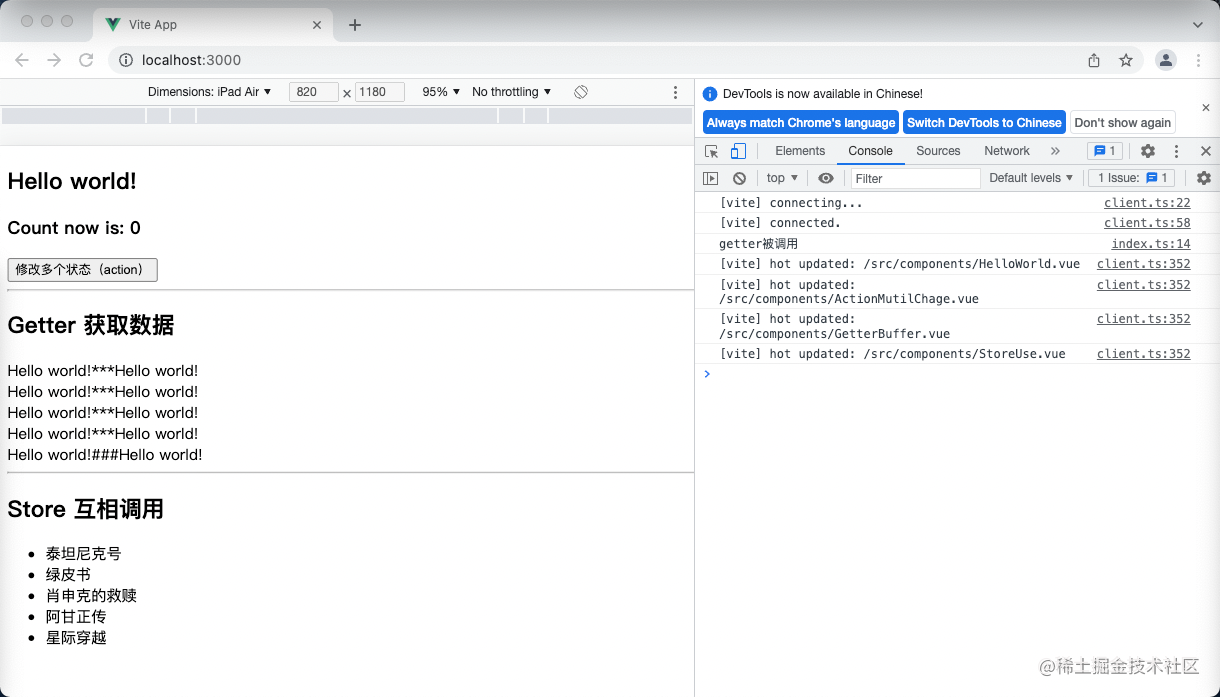The height and width of the screenshot is (697, 1220).
Task: Toggle the console sidebar
Action: (x=710, y=178)
